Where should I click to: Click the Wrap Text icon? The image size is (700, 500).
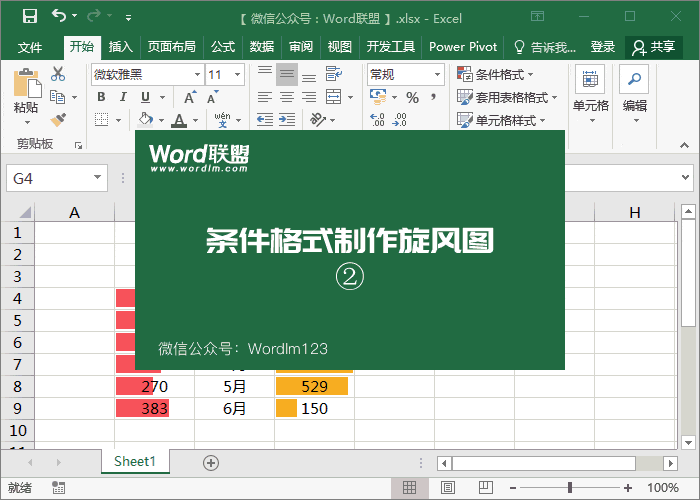[x=333, y=74]
